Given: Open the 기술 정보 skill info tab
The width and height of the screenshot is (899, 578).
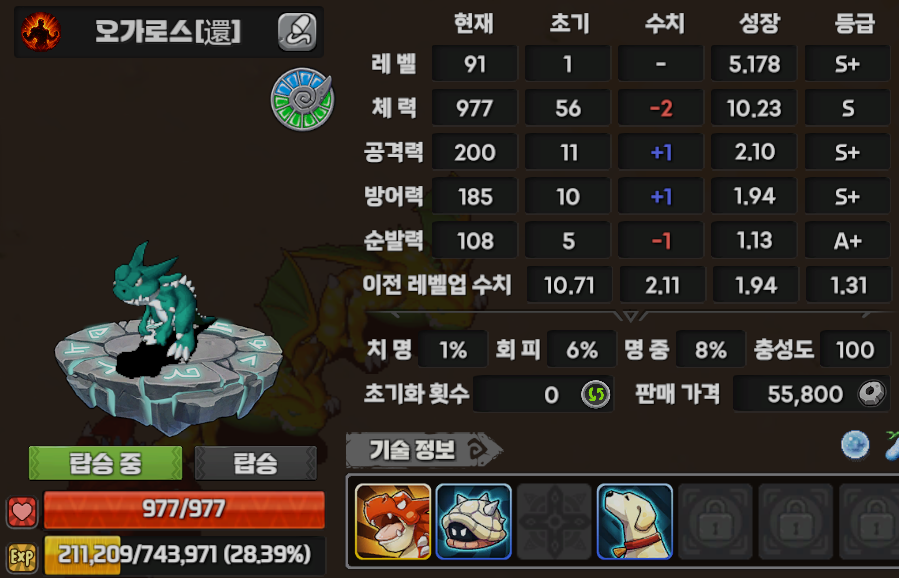Looking at the screenshot, I should click(423, 450).
